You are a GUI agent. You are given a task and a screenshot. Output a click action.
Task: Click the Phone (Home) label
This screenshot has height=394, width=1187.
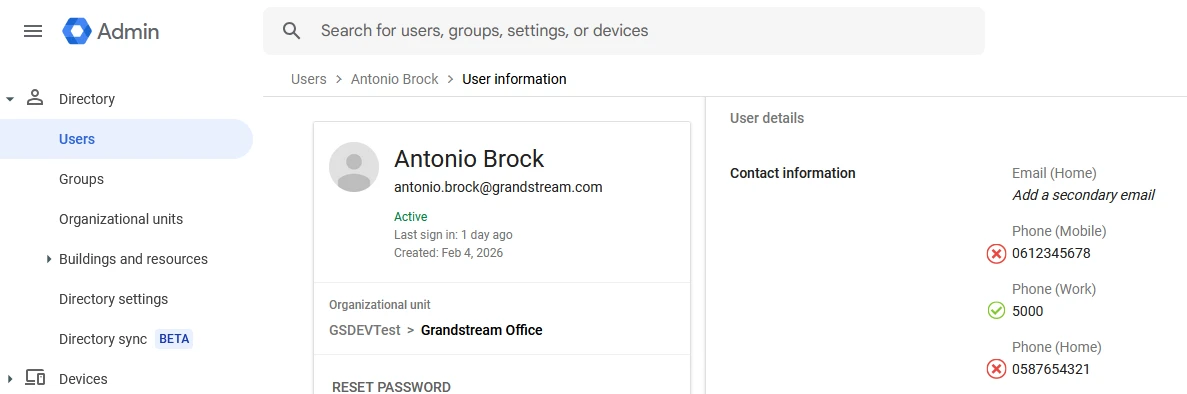coord(1057,347)
